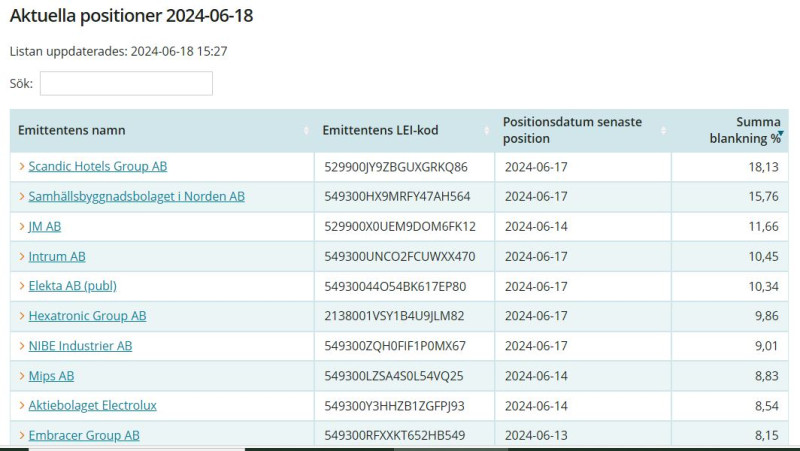
Task: Select LEI code 529900JY9ZBGUXGRKQ86
Action: pyautogui.click(x=396, y=167)
